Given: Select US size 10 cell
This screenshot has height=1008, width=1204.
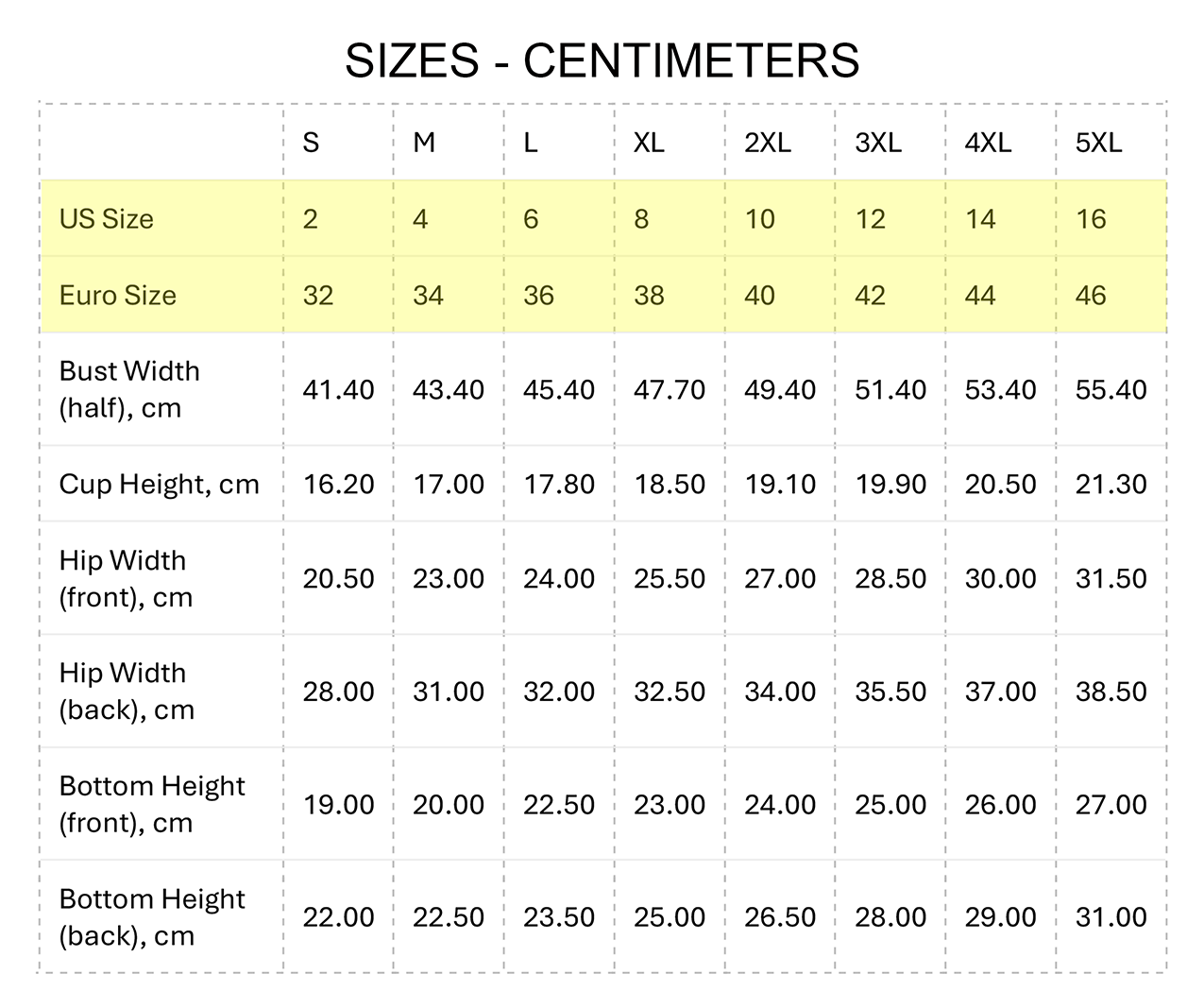Looking at the screenshot, I should click(759, 219).
